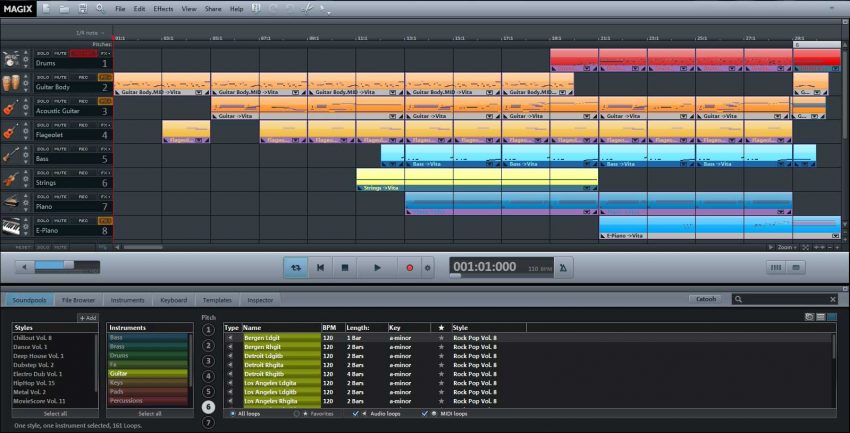Screen dimensions: 850x433
Task: Adjust the master volume slider
Action: pyautogui.click(x=67, y=267)
